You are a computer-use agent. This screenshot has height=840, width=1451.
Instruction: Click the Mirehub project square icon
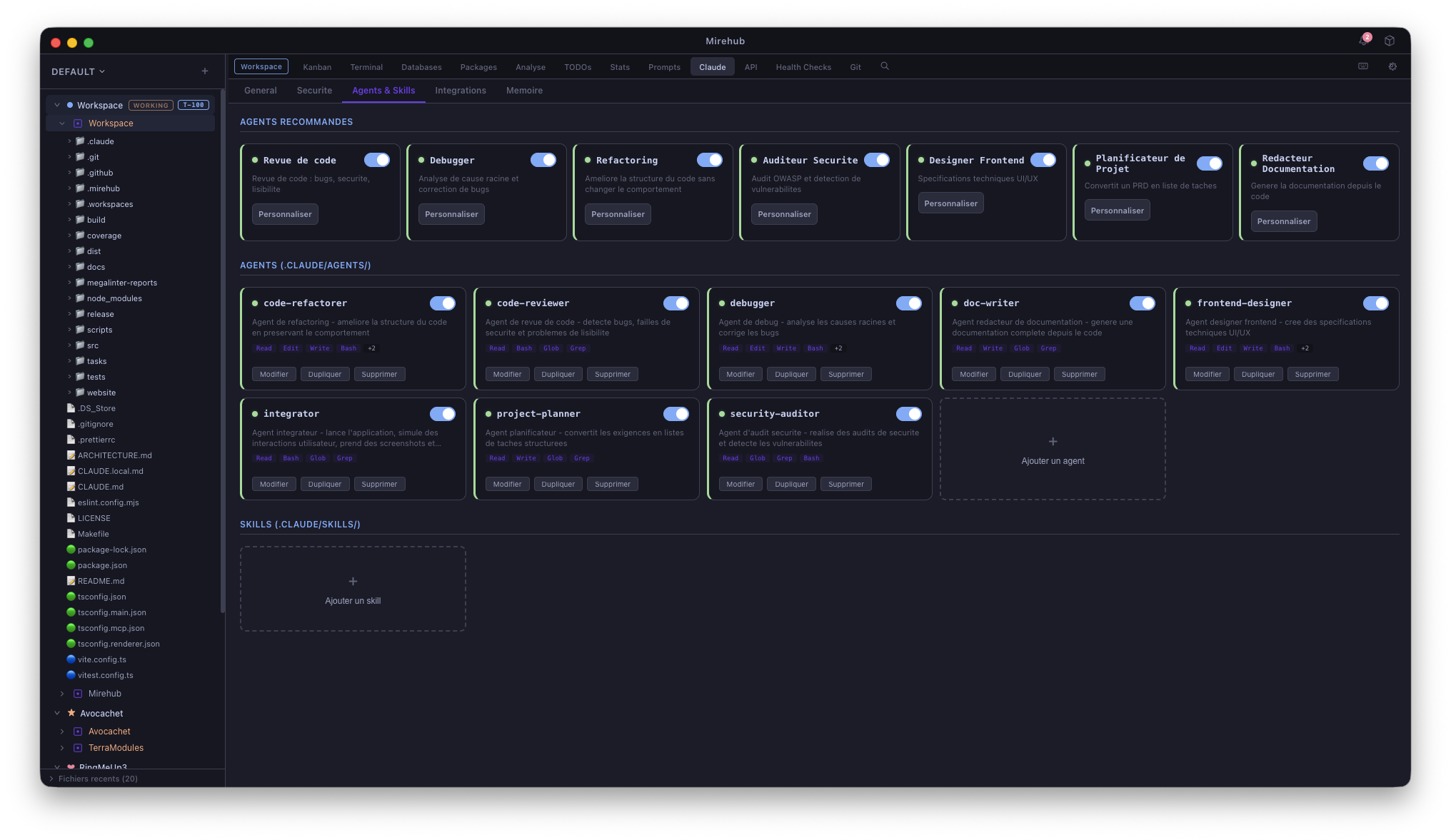[78, 694]
